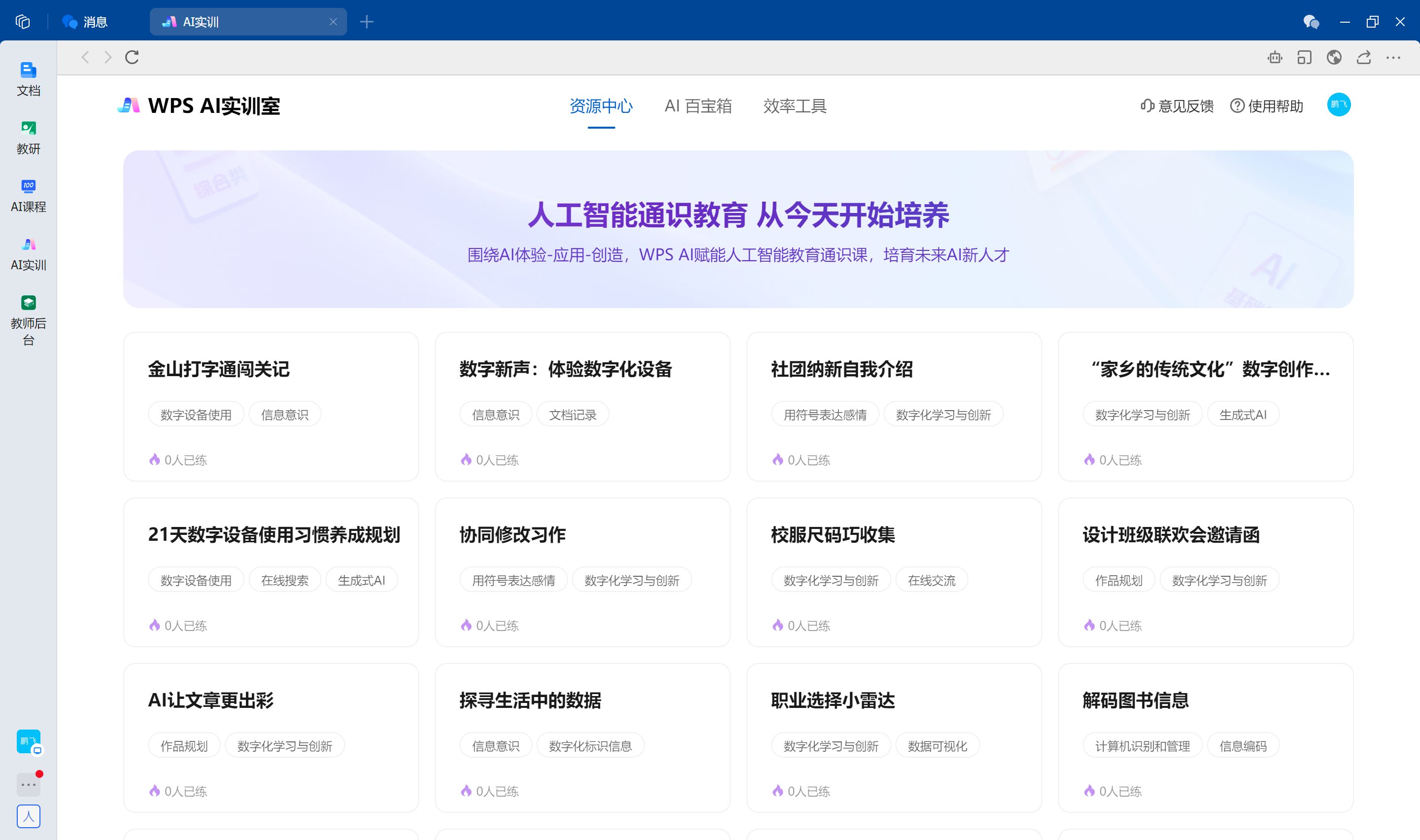The height and width of the screenshot is (840, 1420).
Task: Close the AI实训 tab
Action: tap(333, 22)
